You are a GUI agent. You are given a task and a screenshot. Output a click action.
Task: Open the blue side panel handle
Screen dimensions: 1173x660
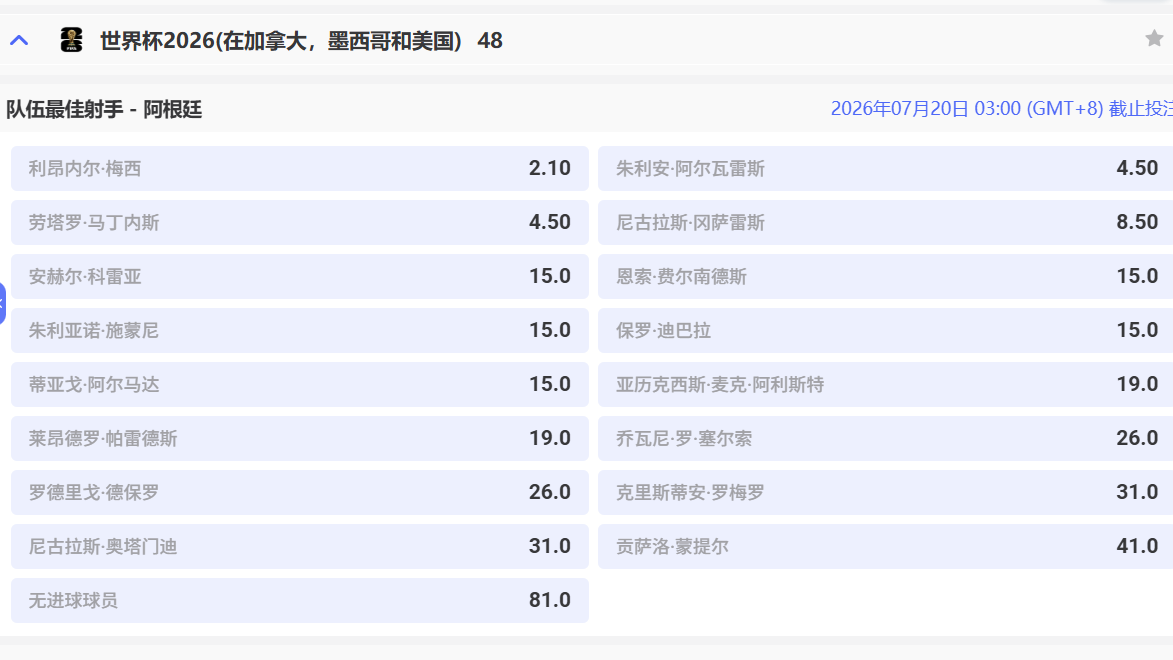click(3, 303)
